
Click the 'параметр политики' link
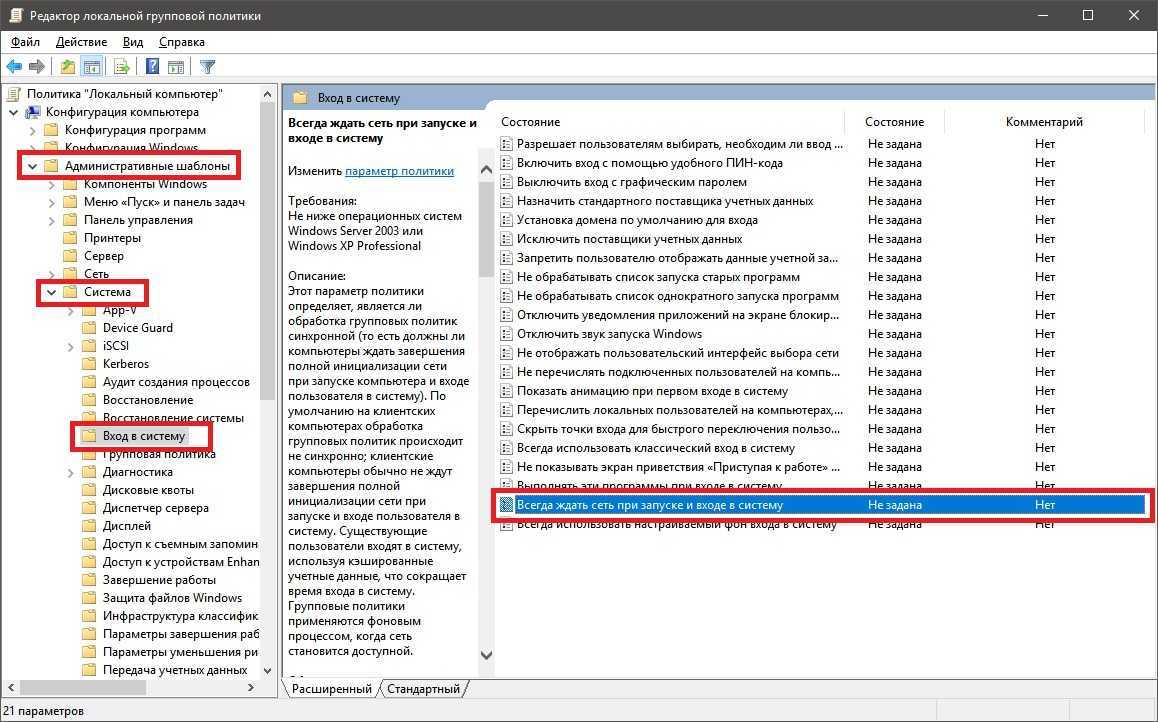click(399, 171)
